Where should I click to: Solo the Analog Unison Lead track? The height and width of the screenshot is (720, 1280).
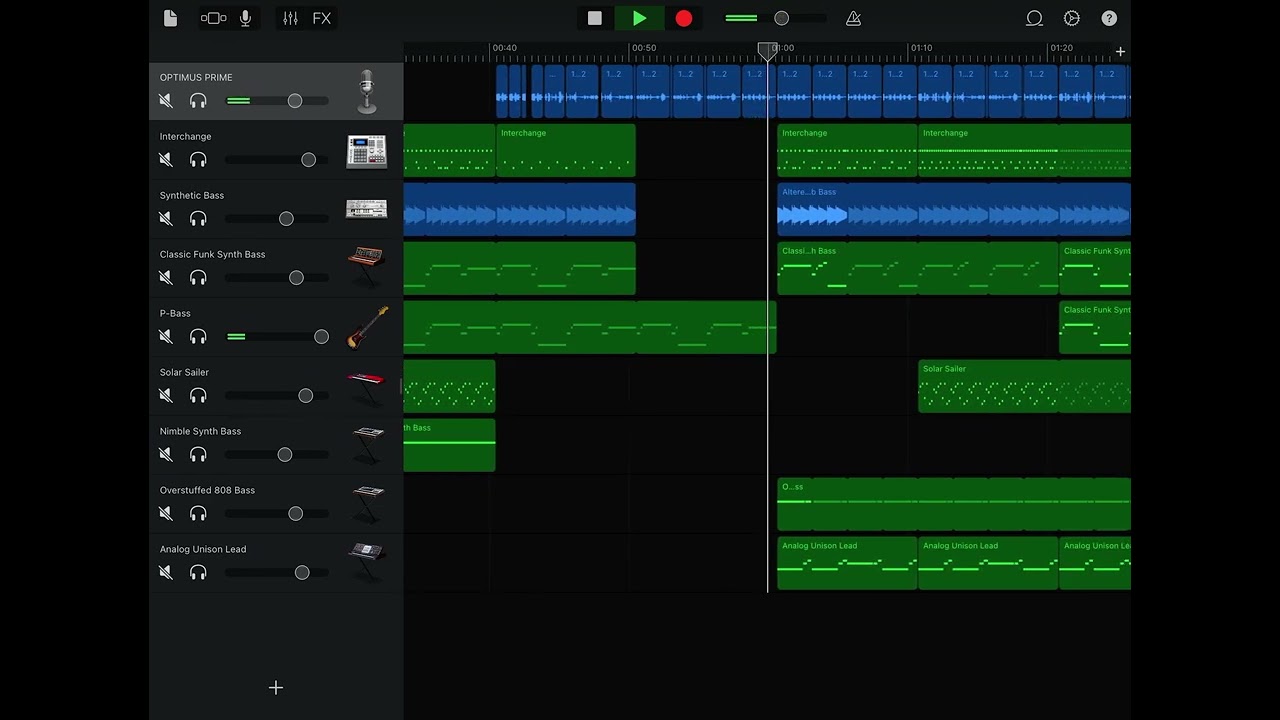tap(198, 573)
